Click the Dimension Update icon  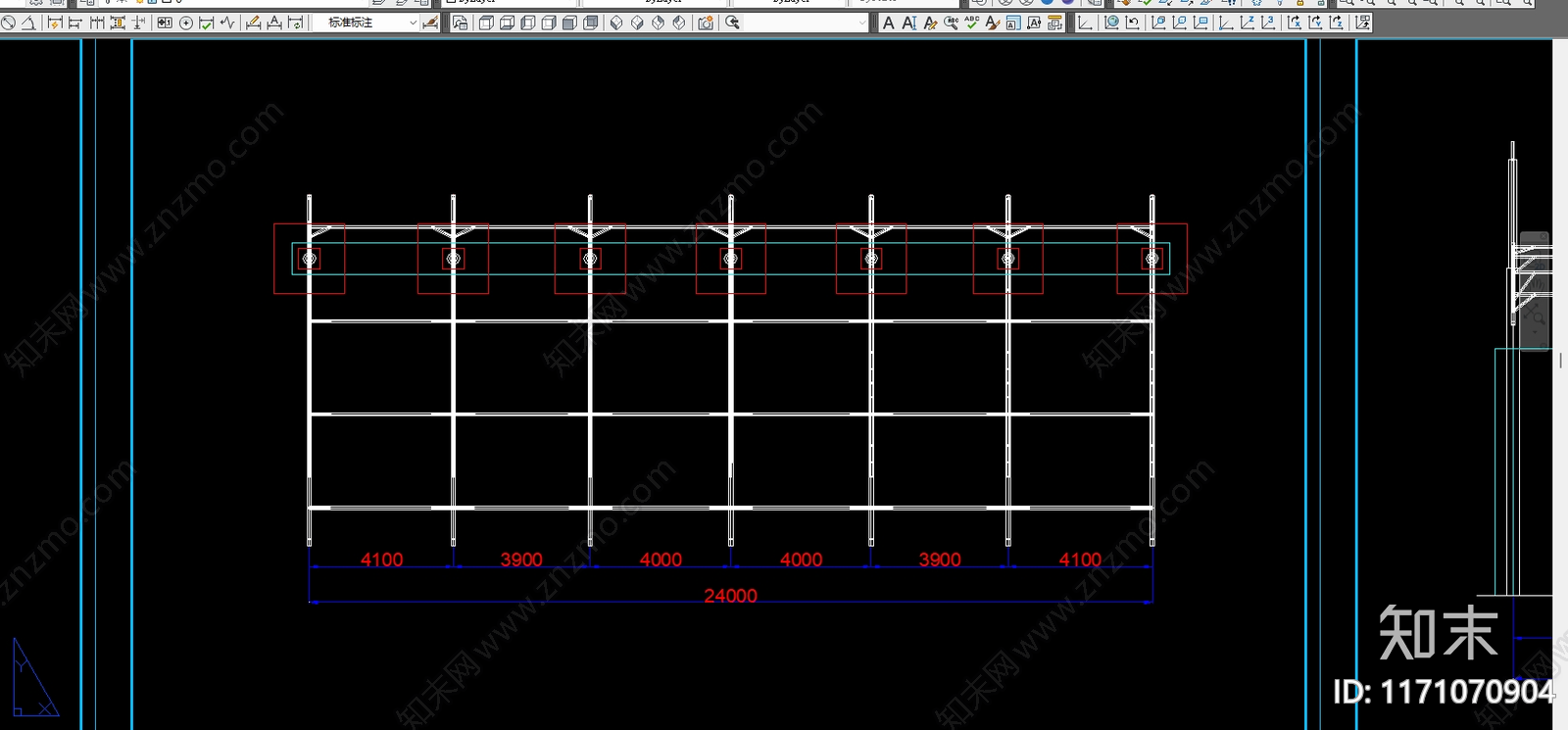296,23
